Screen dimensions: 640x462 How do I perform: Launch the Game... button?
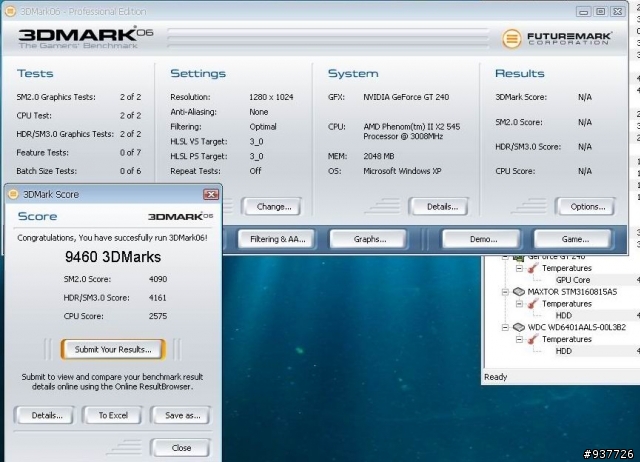573,239
